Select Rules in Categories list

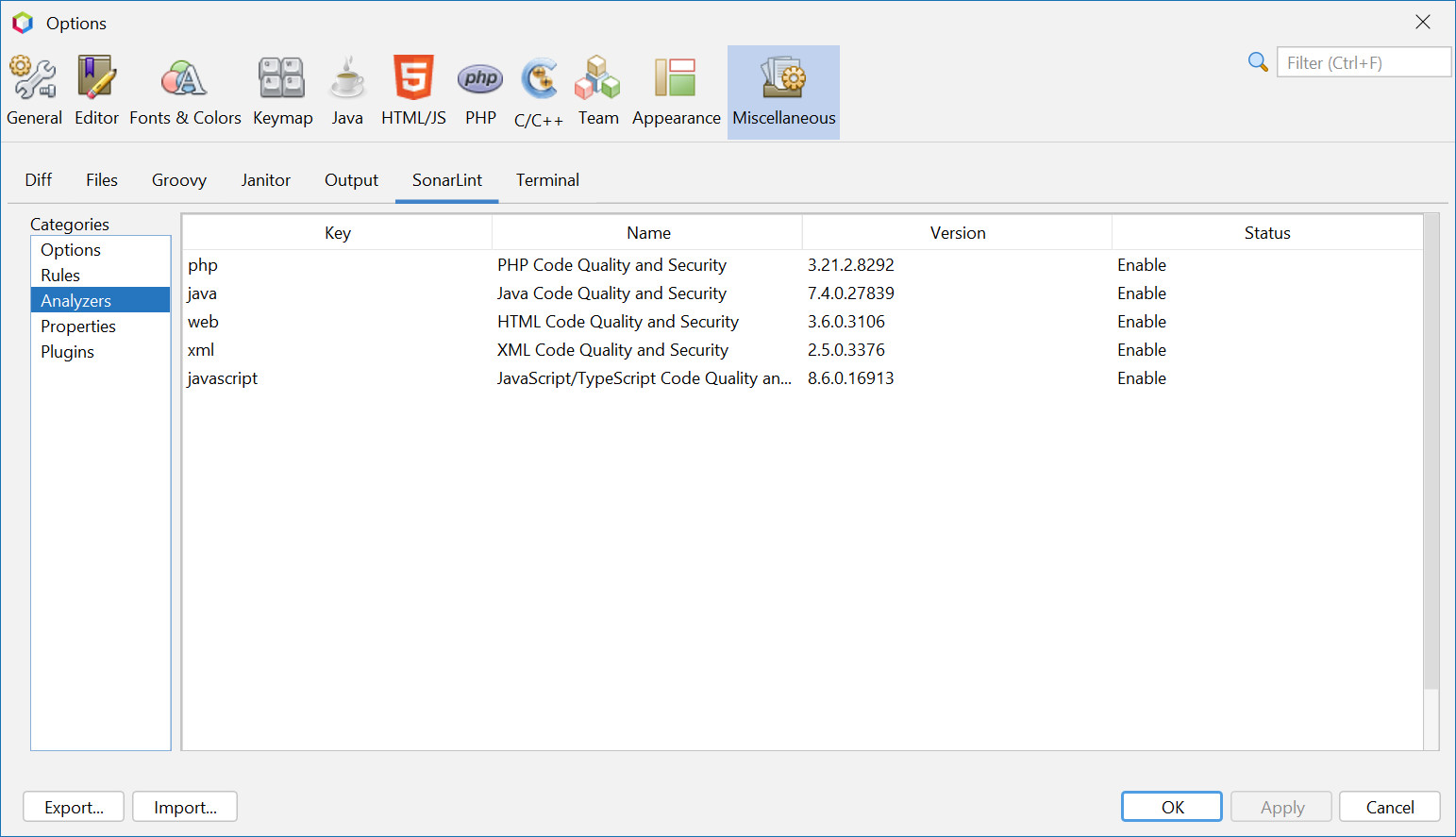point(60,276)
